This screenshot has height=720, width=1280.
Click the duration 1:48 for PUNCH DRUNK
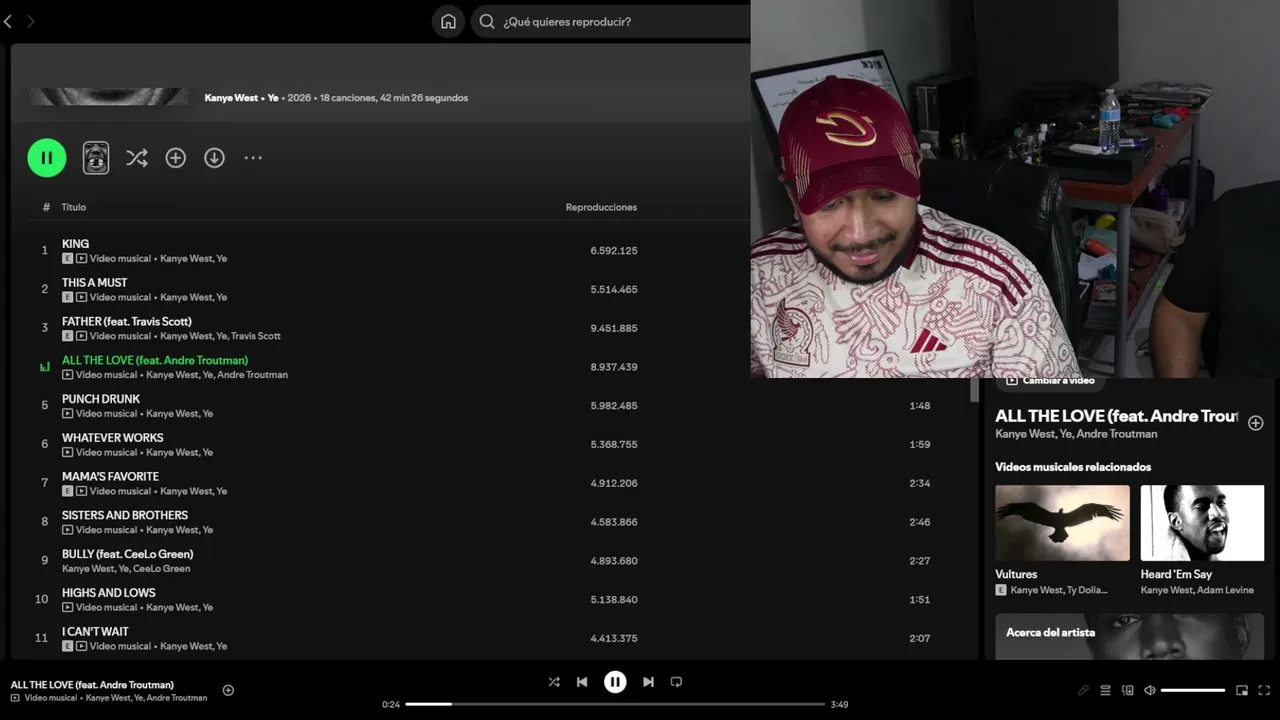tap(920, 406)
